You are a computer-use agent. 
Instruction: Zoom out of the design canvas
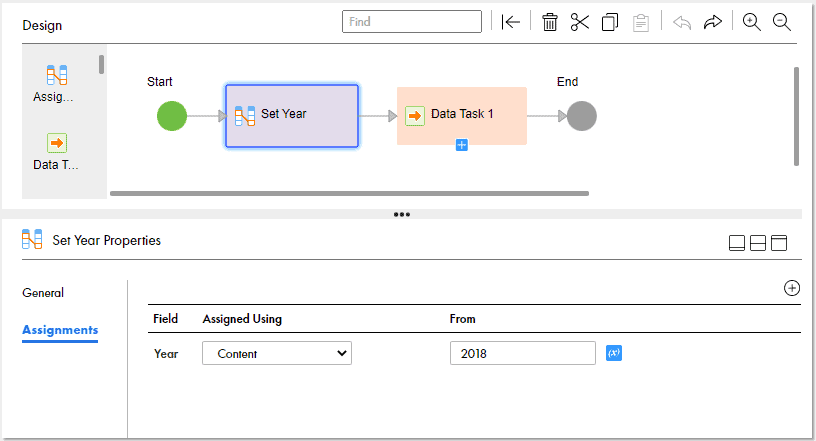click(x=782, y=22)
